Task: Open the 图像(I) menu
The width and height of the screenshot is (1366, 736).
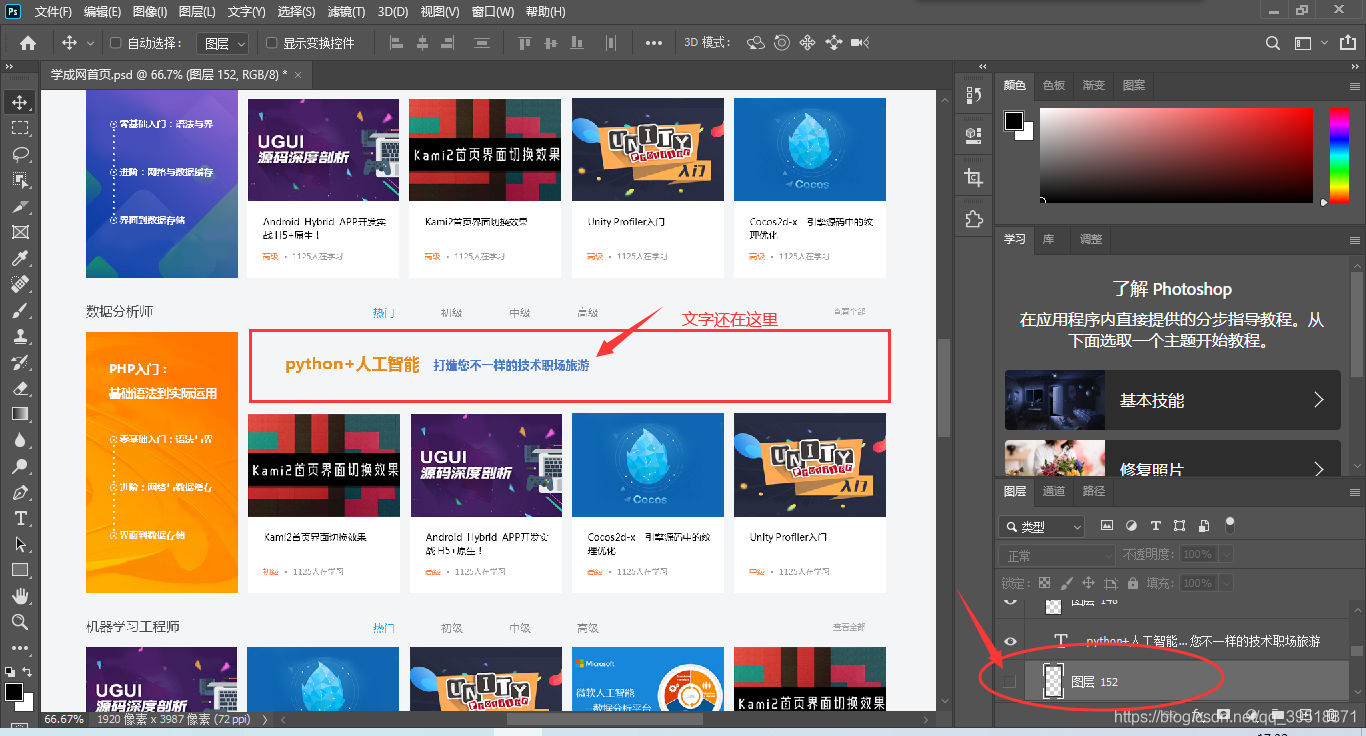Action: 149,12
